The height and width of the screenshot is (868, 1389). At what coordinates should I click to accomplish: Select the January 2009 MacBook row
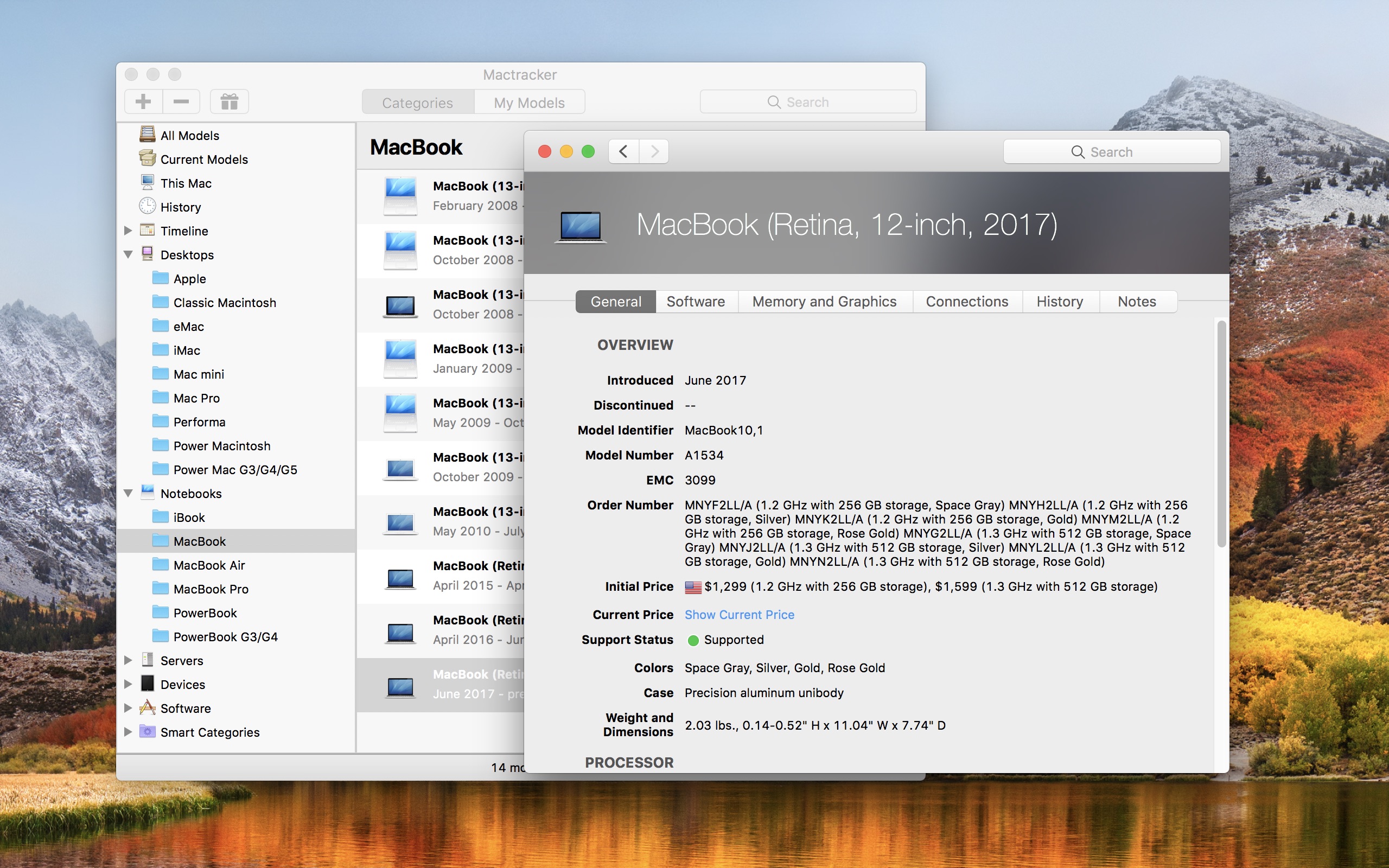[441, 359]
